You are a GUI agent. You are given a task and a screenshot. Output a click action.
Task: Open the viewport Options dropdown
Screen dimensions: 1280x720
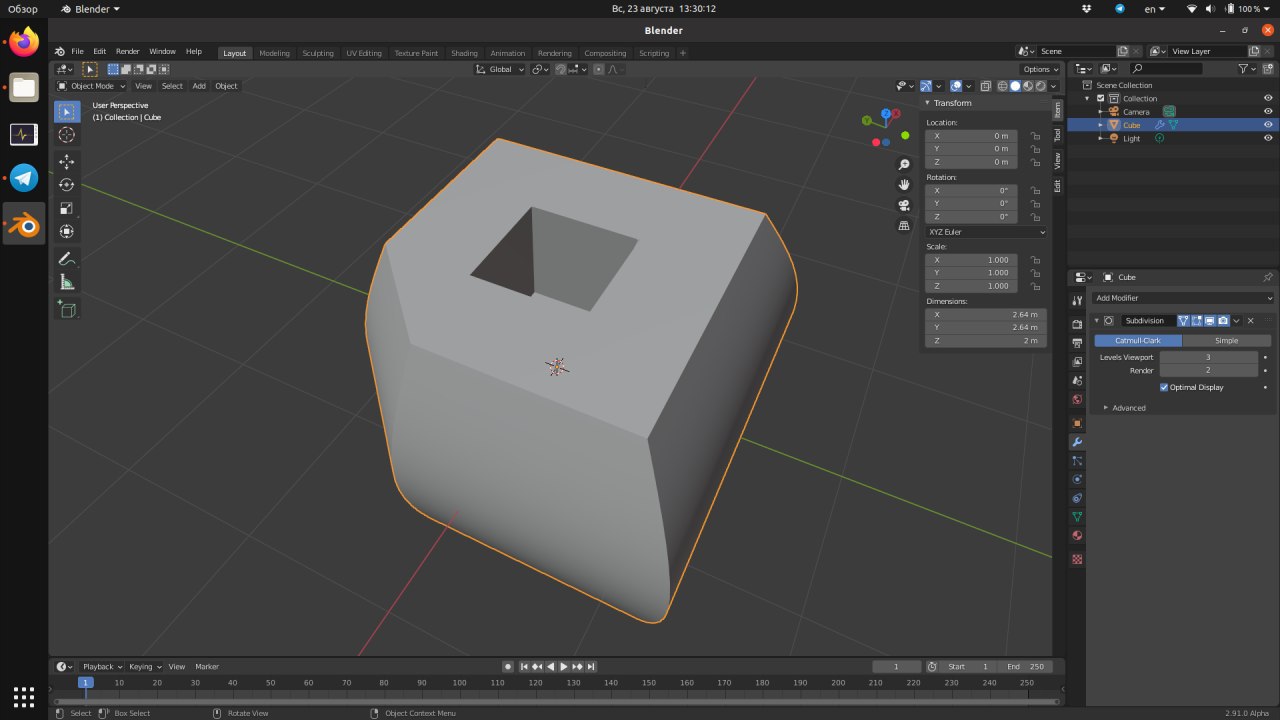(x=1040, y=69)
